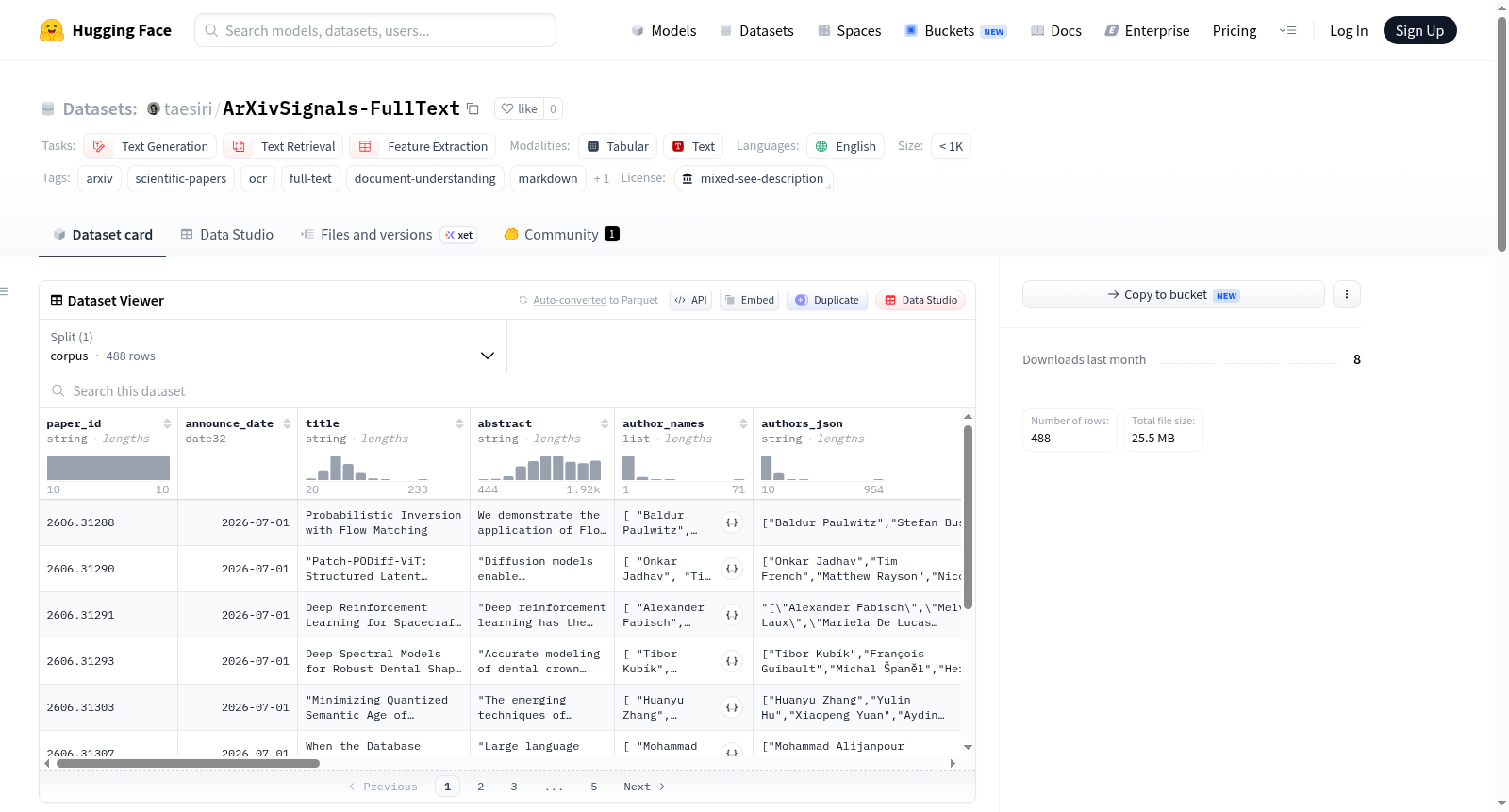
Task: Like the ArXivSignals-FullText dataset
Action: tap(520, 108)
